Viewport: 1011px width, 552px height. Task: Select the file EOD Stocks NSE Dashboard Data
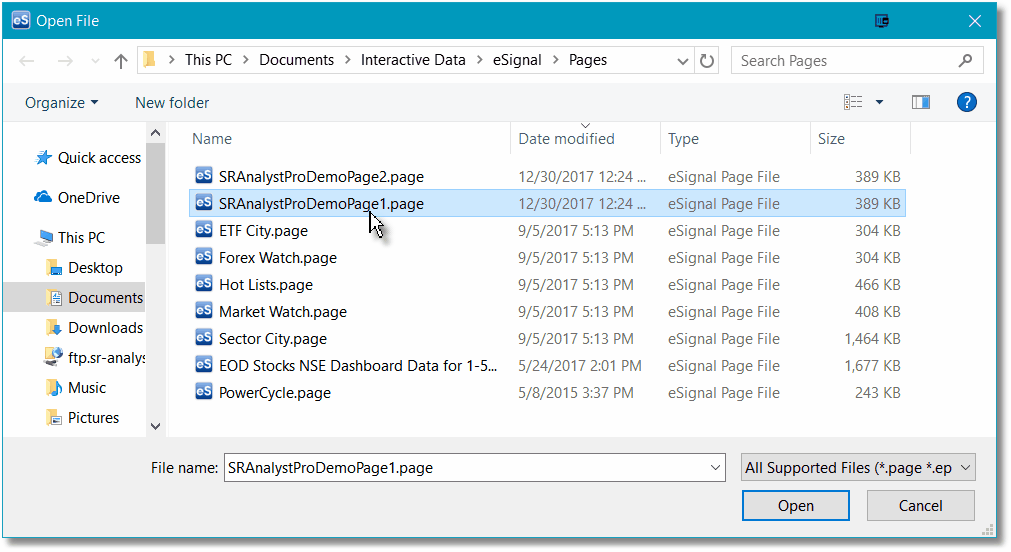click(x=358, y=366)
